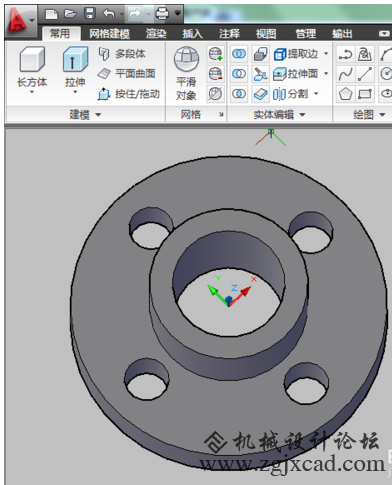Click the solid union icon in top row
This screenshot has width=392, height=485.
(239, 54)
